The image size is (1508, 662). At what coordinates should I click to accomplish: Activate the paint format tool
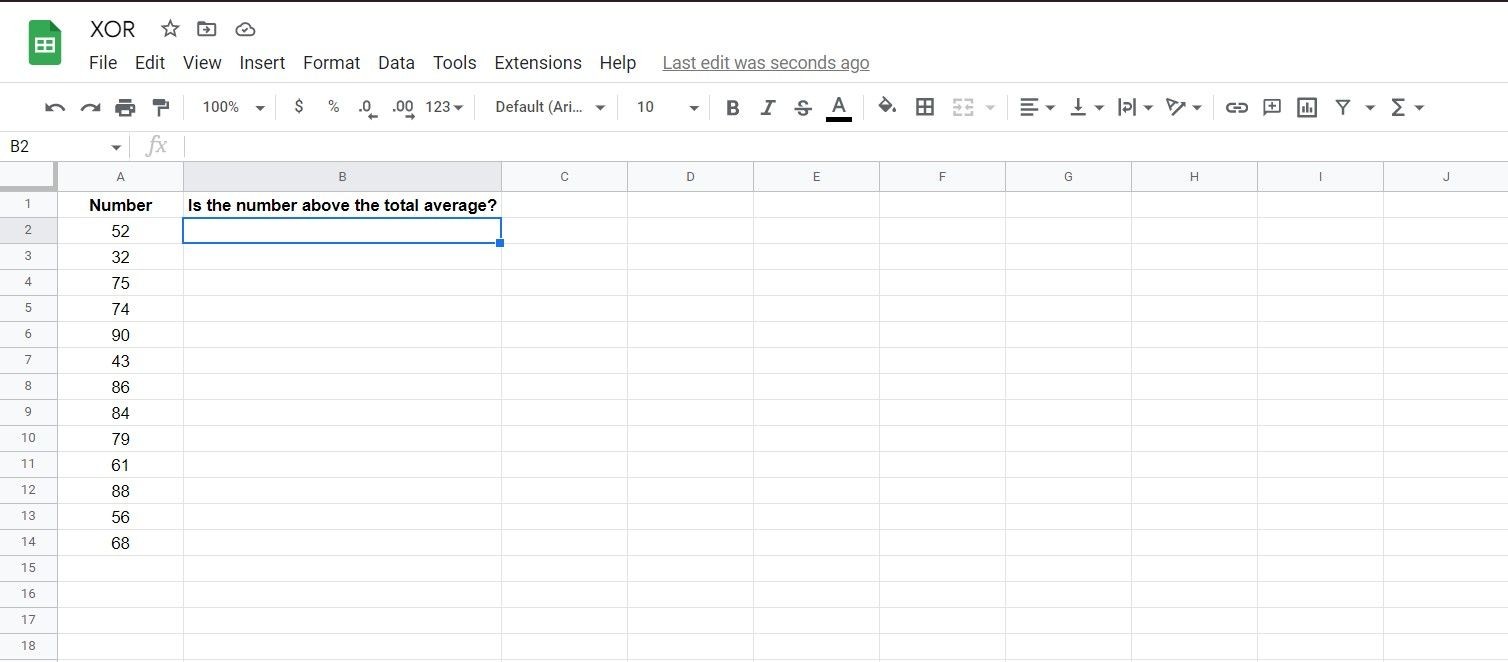(160, 107)
